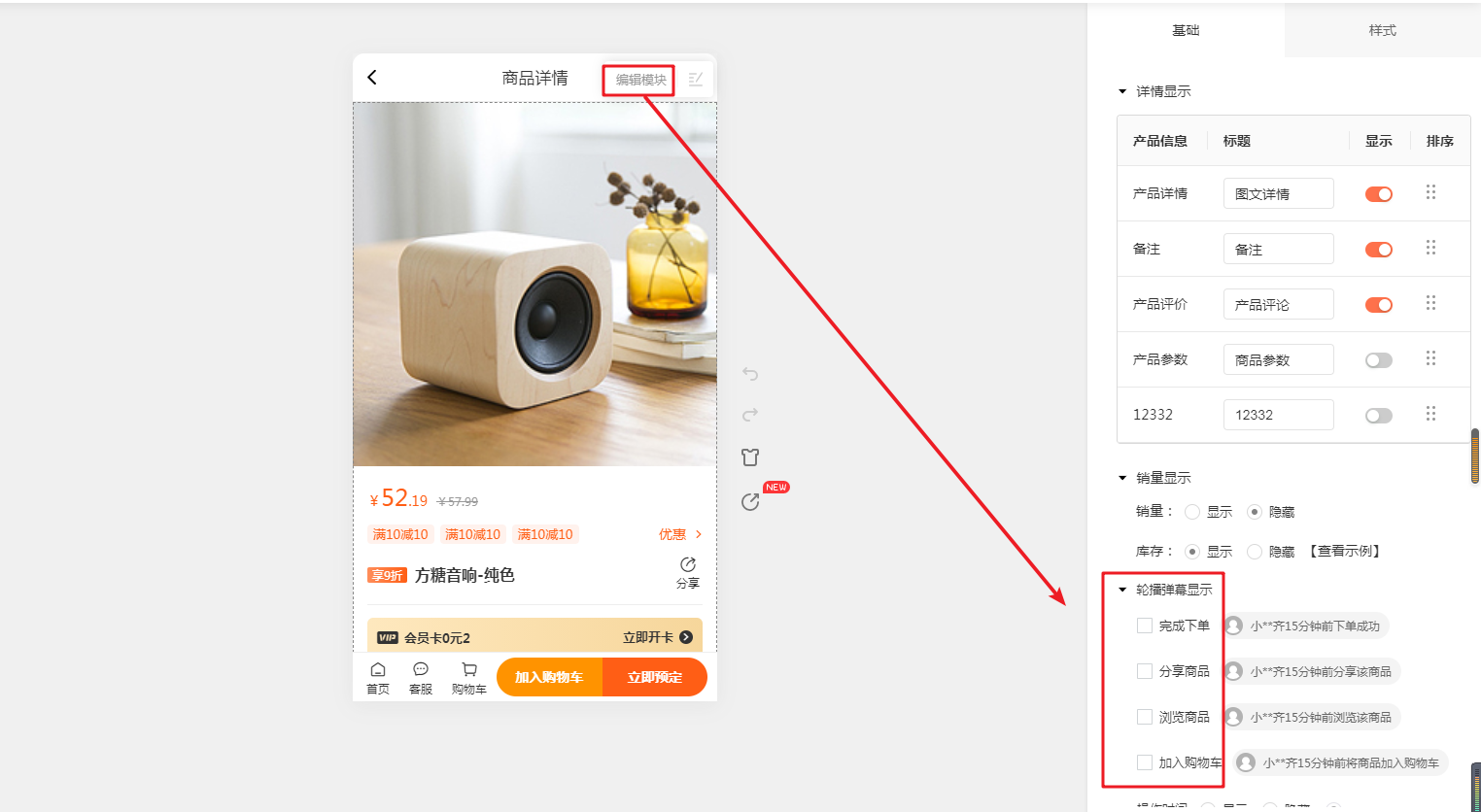
Task: Click the back arrow in the phone preview
Action: pyautogui.click(x=371, y=77)
